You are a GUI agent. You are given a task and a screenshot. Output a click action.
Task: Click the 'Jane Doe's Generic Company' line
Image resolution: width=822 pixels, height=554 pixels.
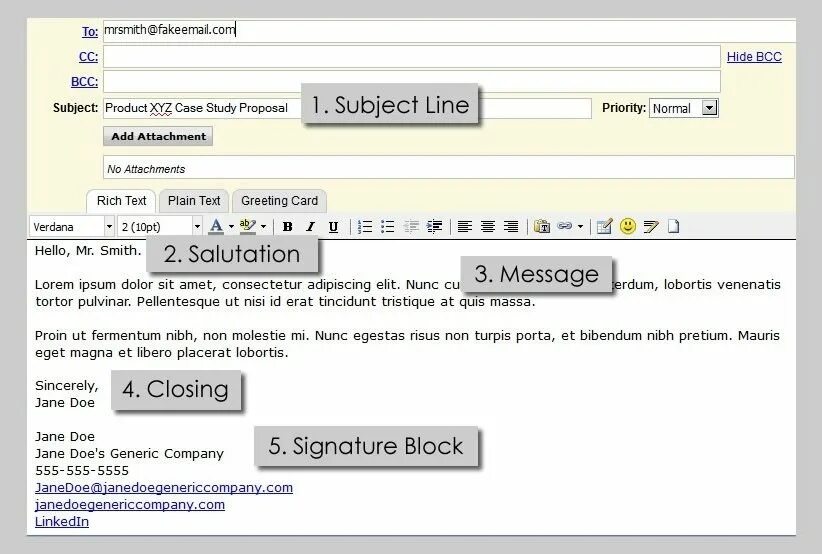(129, 453)
